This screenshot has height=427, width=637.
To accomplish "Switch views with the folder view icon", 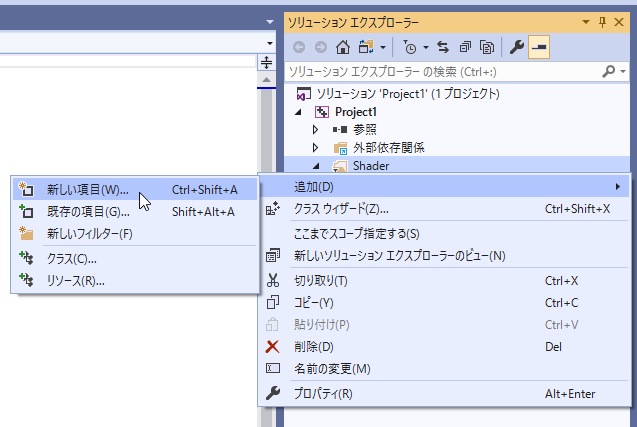I will click(x=366, y=48).
